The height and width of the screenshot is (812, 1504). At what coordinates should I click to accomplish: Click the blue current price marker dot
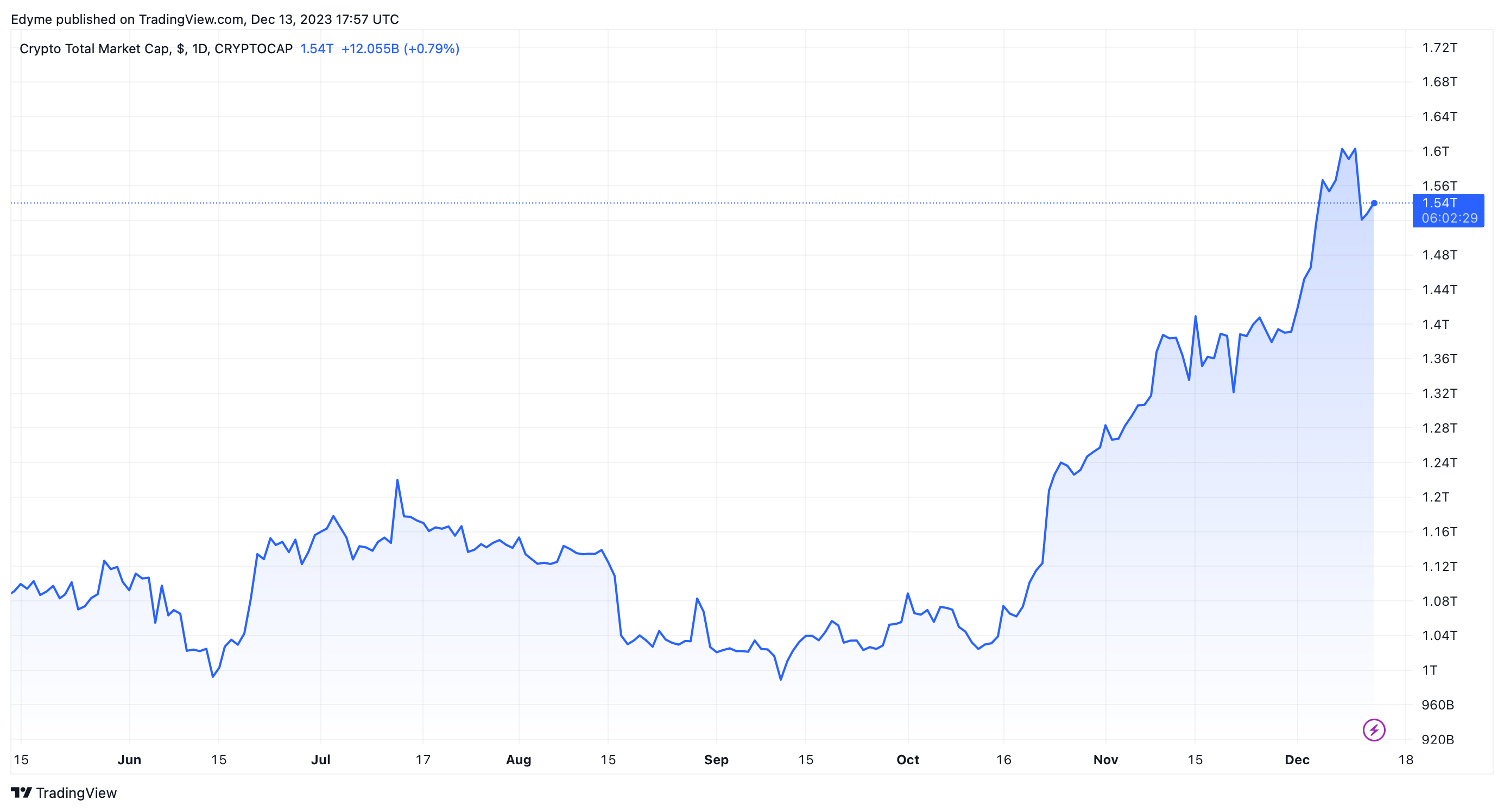[1374, 203]
